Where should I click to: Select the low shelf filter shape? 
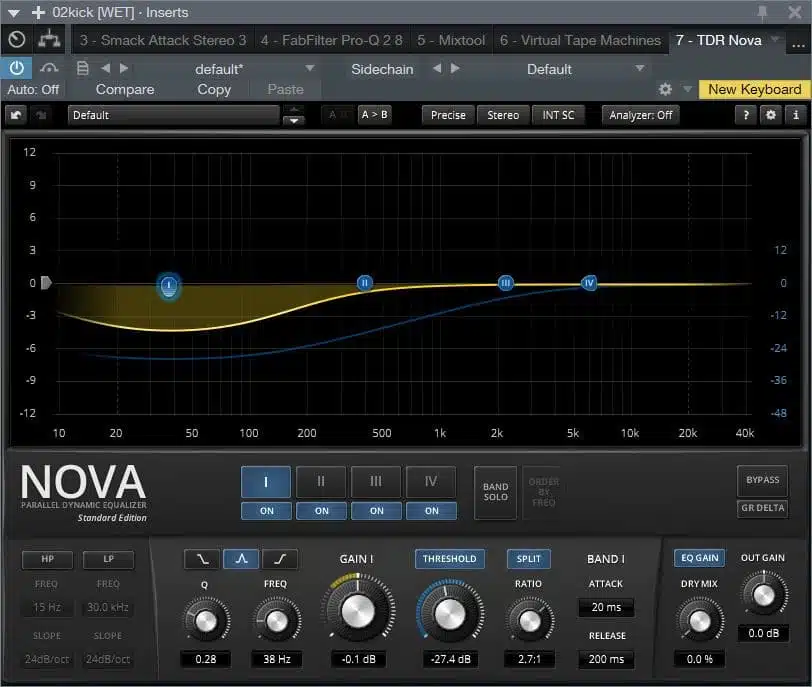pos(202,559)
